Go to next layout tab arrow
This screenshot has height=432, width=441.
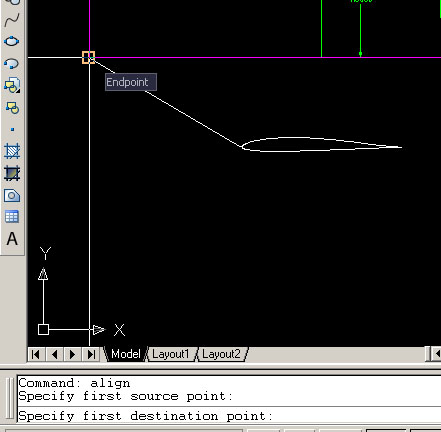(72, 354)
